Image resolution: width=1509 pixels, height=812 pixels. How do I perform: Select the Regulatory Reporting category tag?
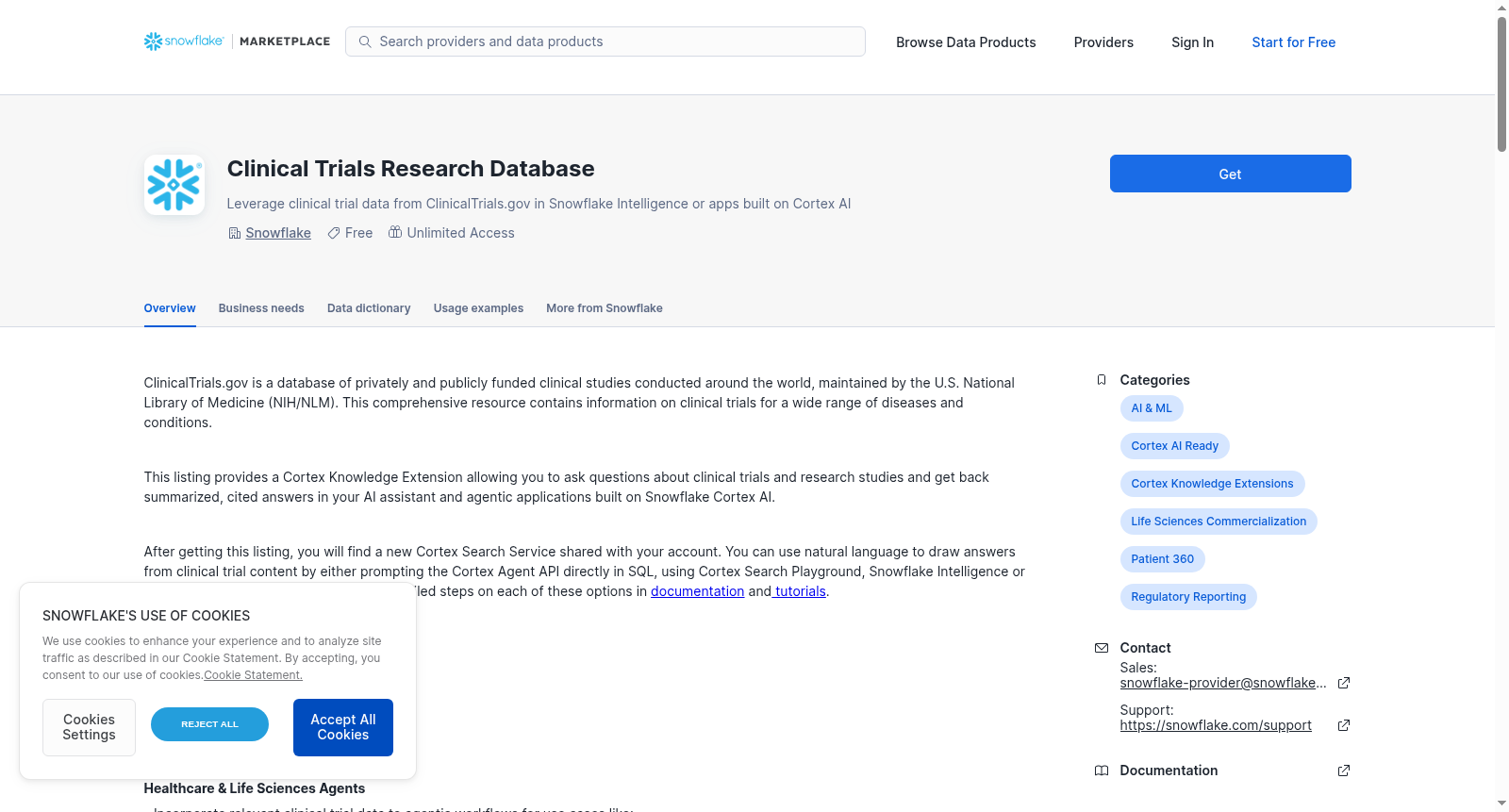point(1188,597)
